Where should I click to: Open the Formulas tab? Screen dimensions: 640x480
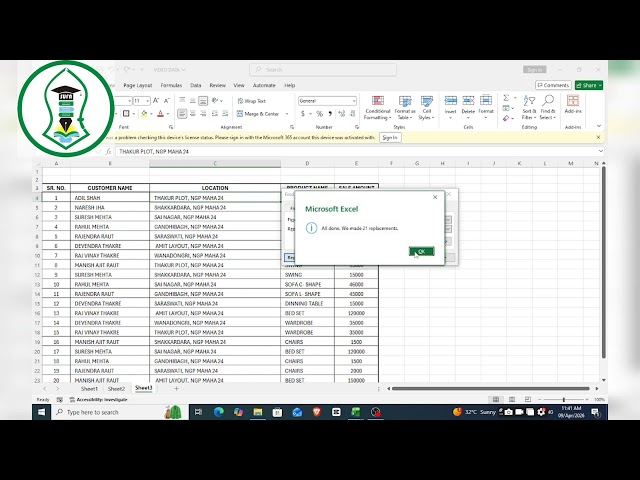171,85
